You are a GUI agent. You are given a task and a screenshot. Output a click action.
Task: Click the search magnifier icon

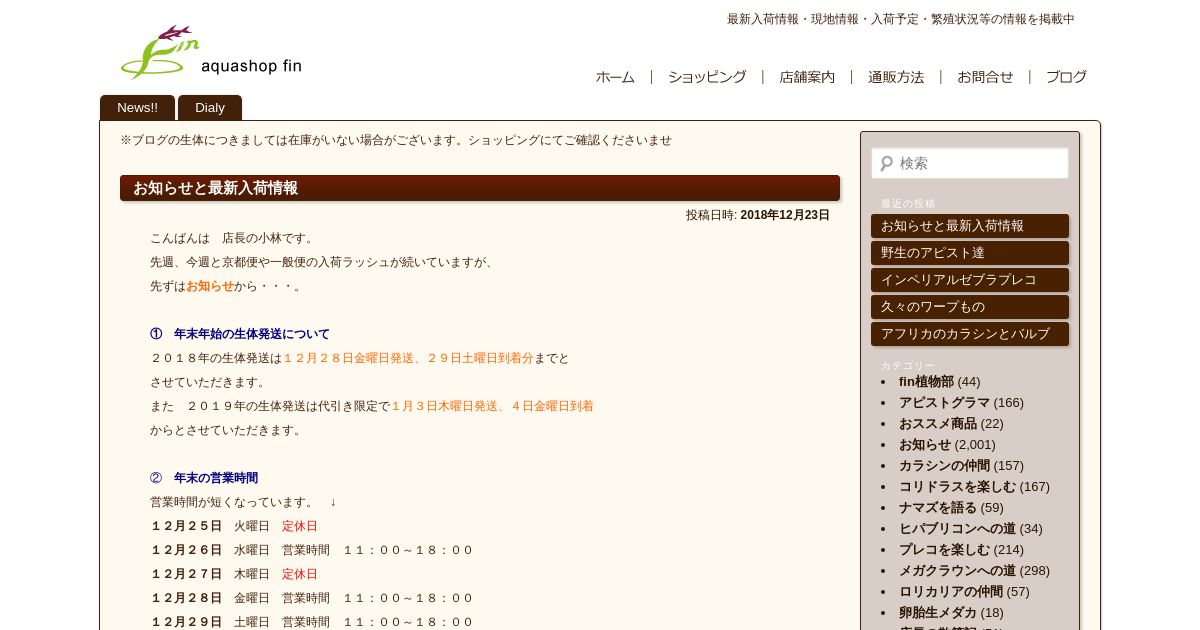[x=886, y=163]
